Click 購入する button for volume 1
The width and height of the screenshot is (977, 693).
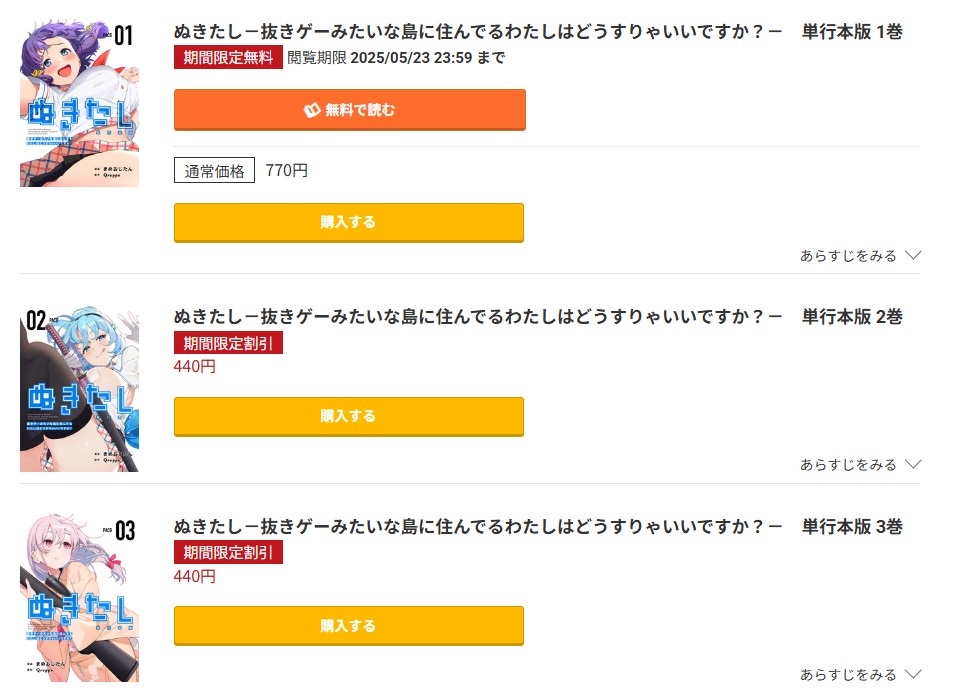[349, 221]
